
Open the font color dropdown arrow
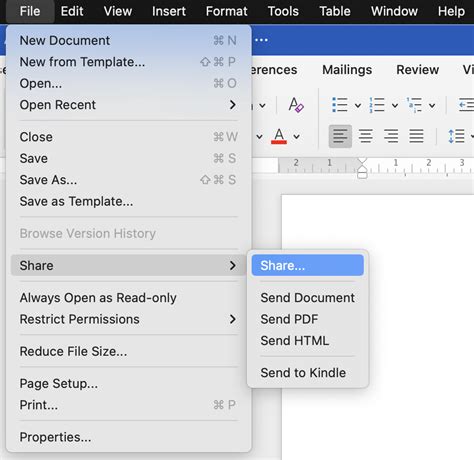(296, 136)
